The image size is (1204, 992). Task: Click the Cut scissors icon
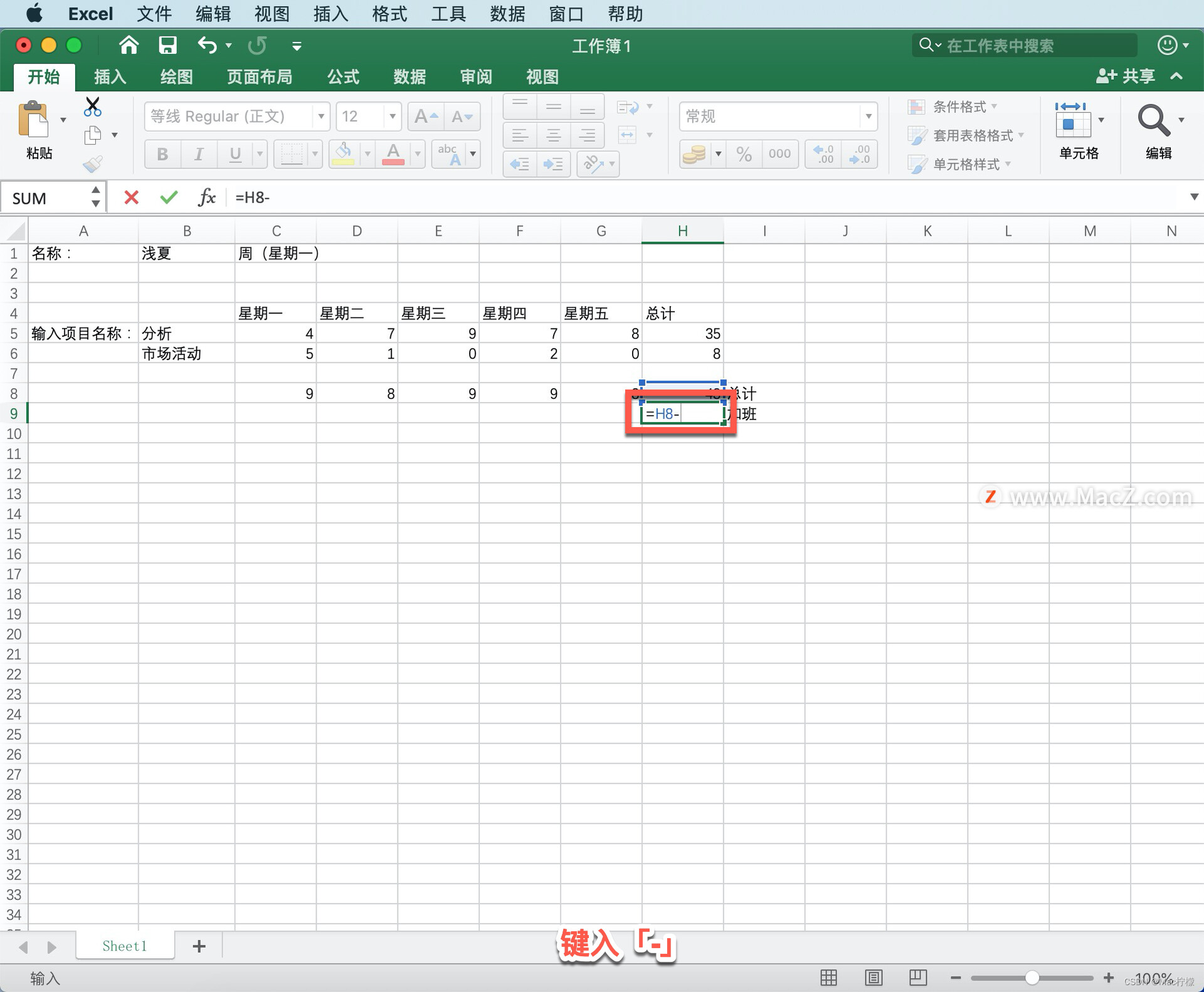coord(92,107)
